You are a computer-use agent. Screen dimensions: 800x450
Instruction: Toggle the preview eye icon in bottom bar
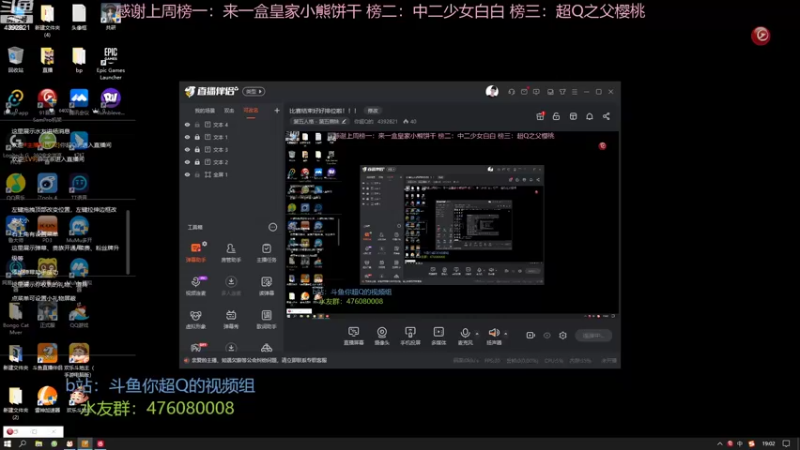point(547,335)
